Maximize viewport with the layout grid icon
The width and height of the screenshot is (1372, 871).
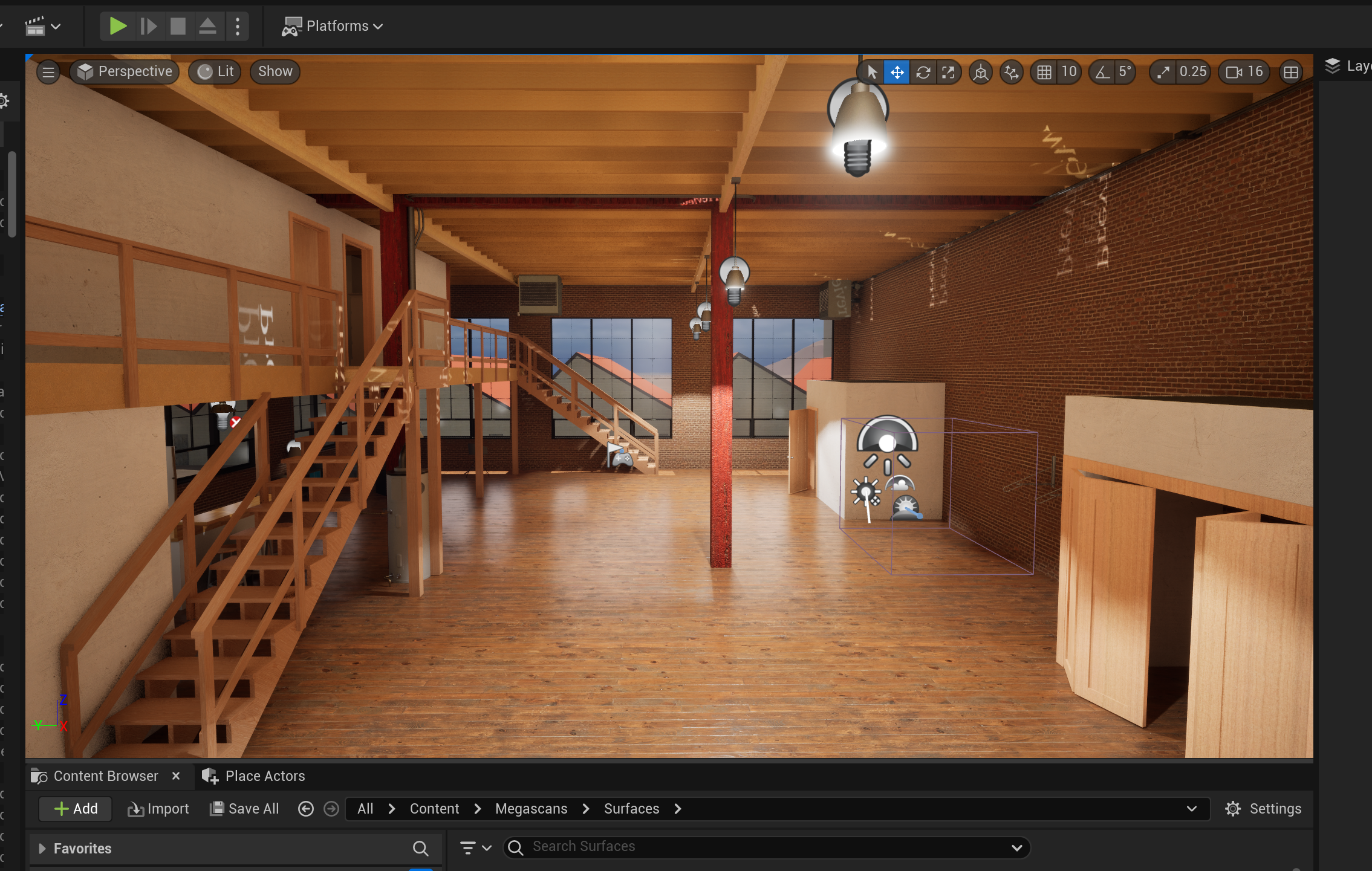click(1291, 73)
